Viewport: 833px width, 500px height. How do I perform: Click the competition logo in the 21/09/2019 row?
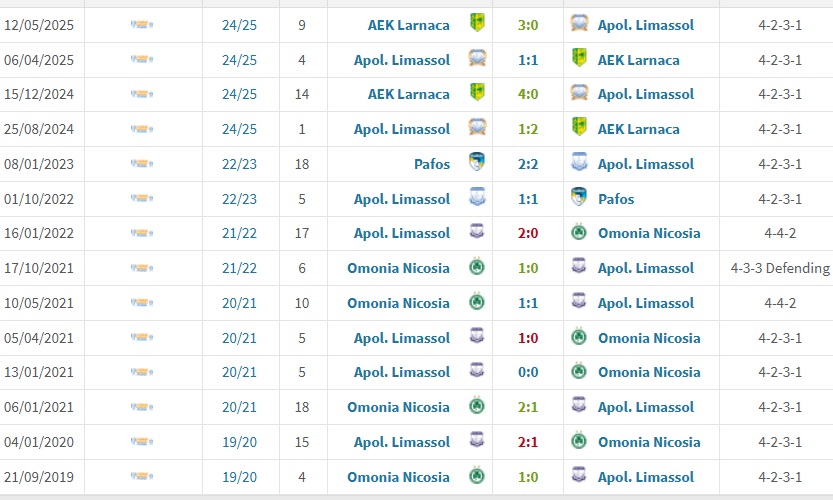coord(142,477)
